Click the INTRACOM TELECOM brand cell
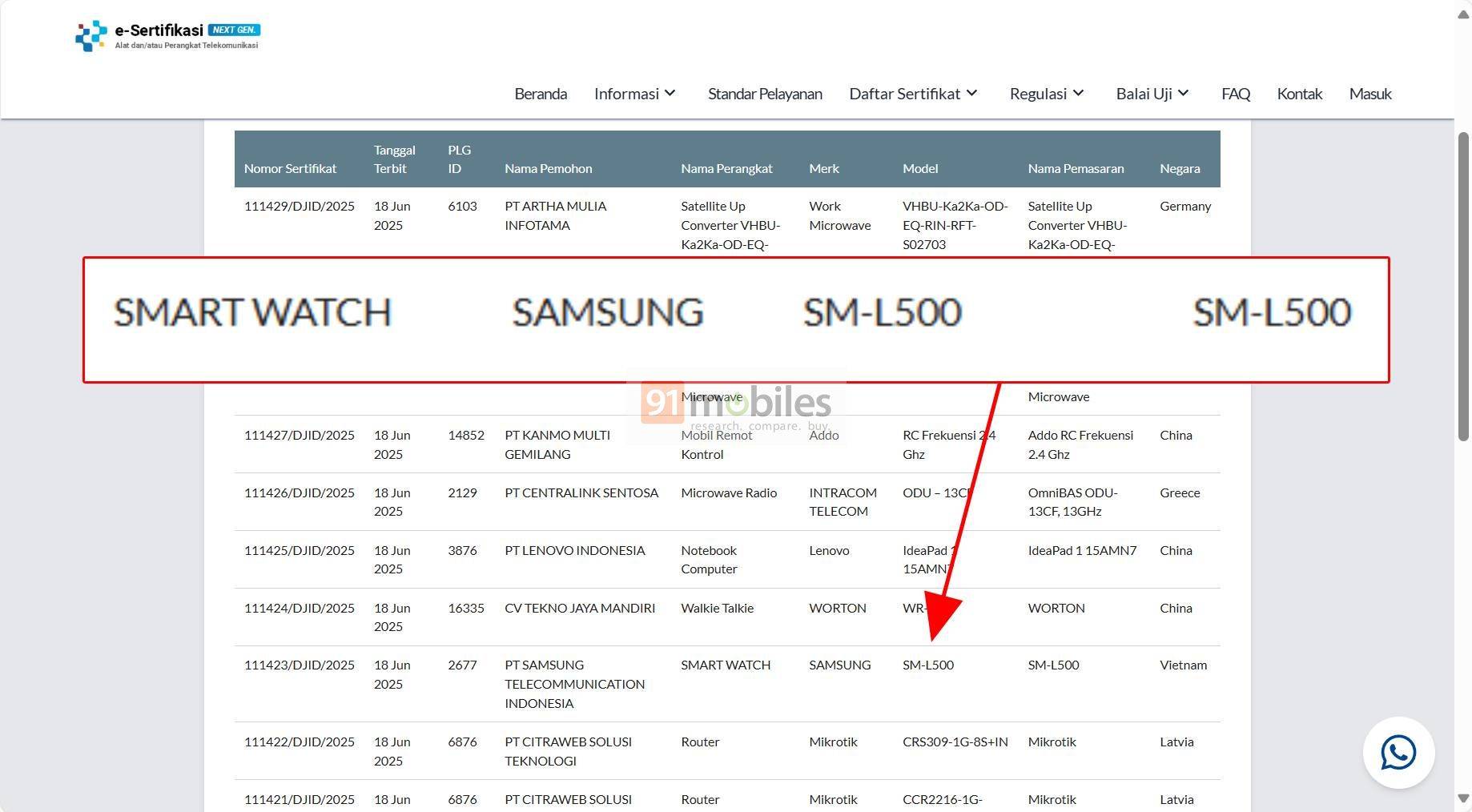Screen dimensions: 1472x812 [x=843, y=502]
